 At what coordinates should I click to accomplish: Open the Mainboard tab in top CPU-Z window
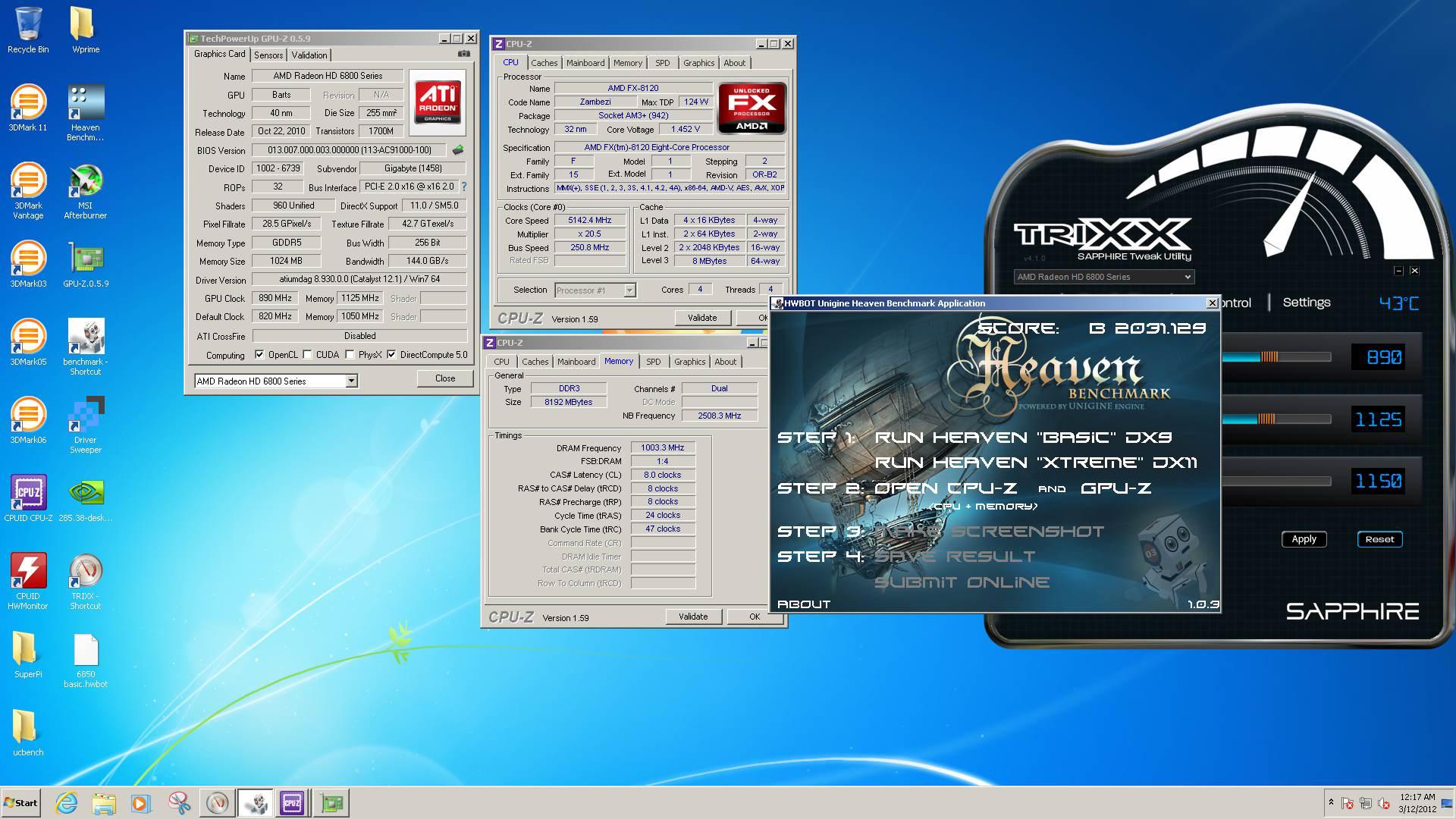[x=585, y=63]
